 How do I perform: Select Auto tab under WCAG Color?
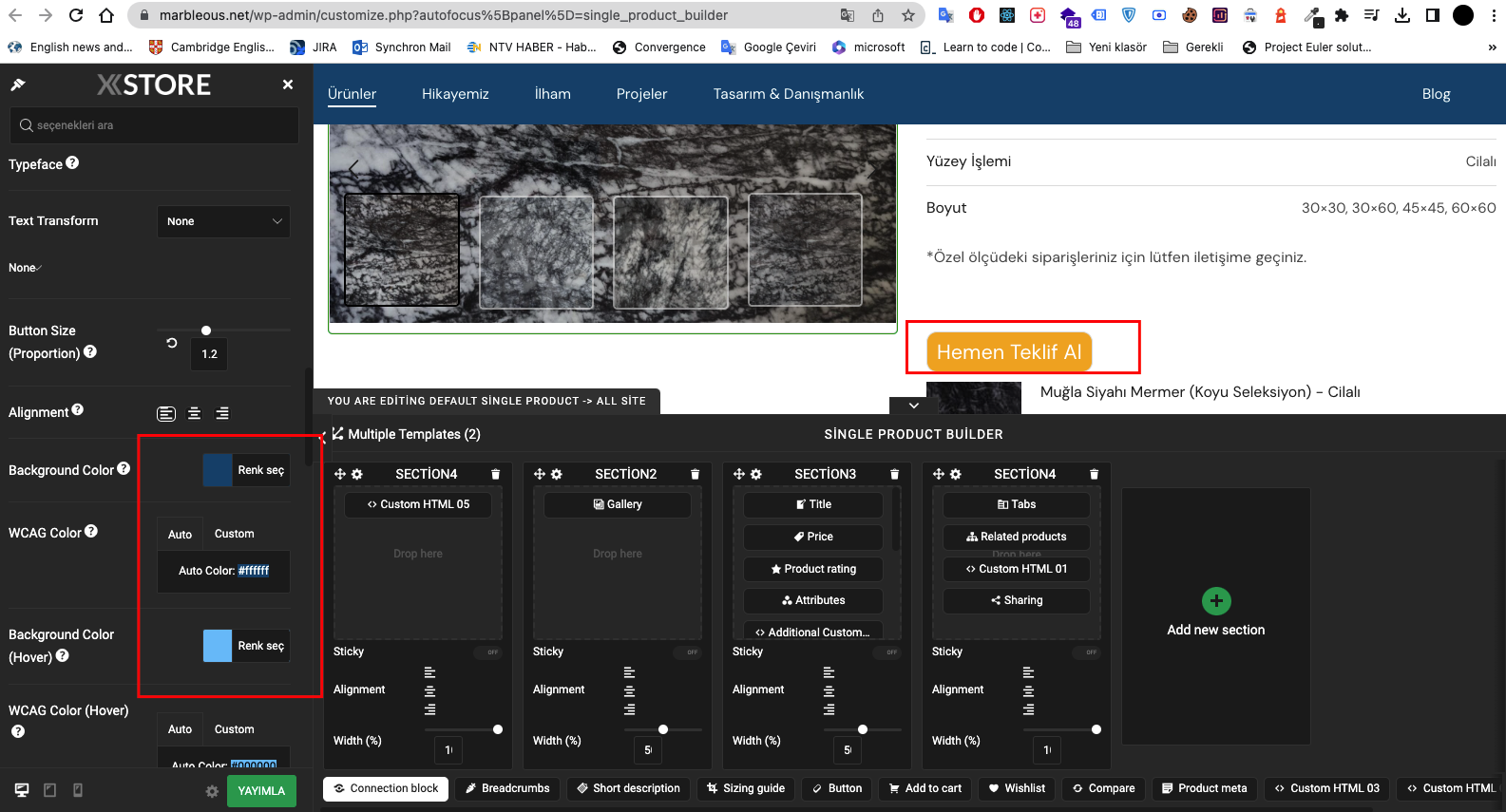tap(181, 534)
